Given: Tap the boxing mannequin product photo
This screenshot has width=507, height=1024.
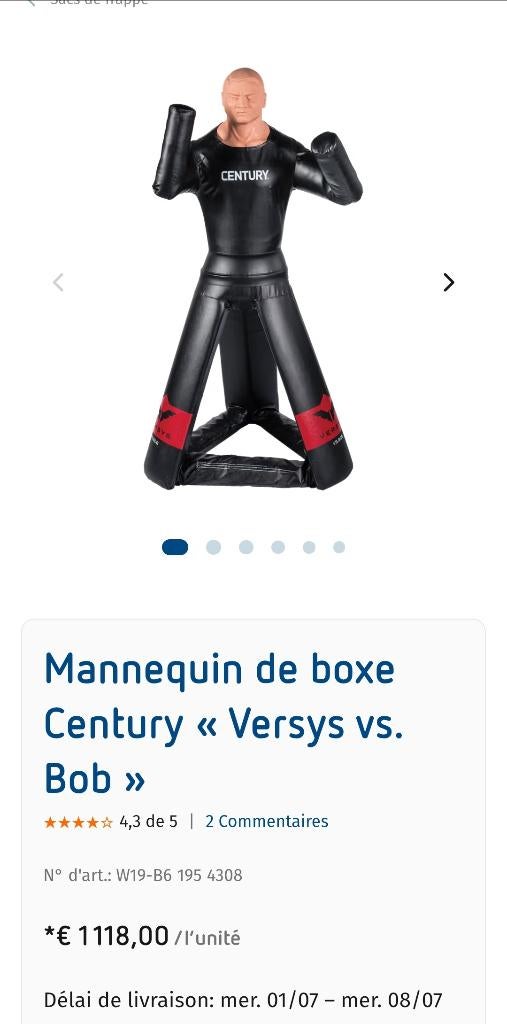Looking at the screenshot, I should [254, 278].
